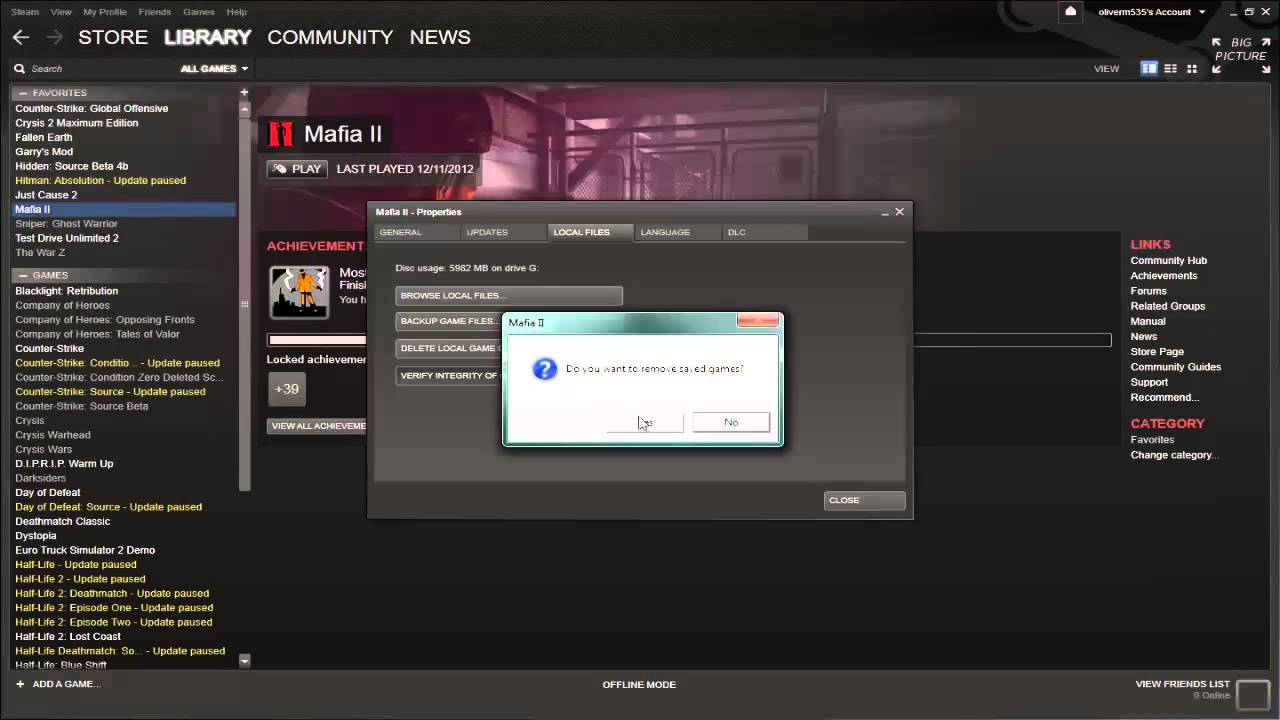Open the Forums link

pos(1148,291)
